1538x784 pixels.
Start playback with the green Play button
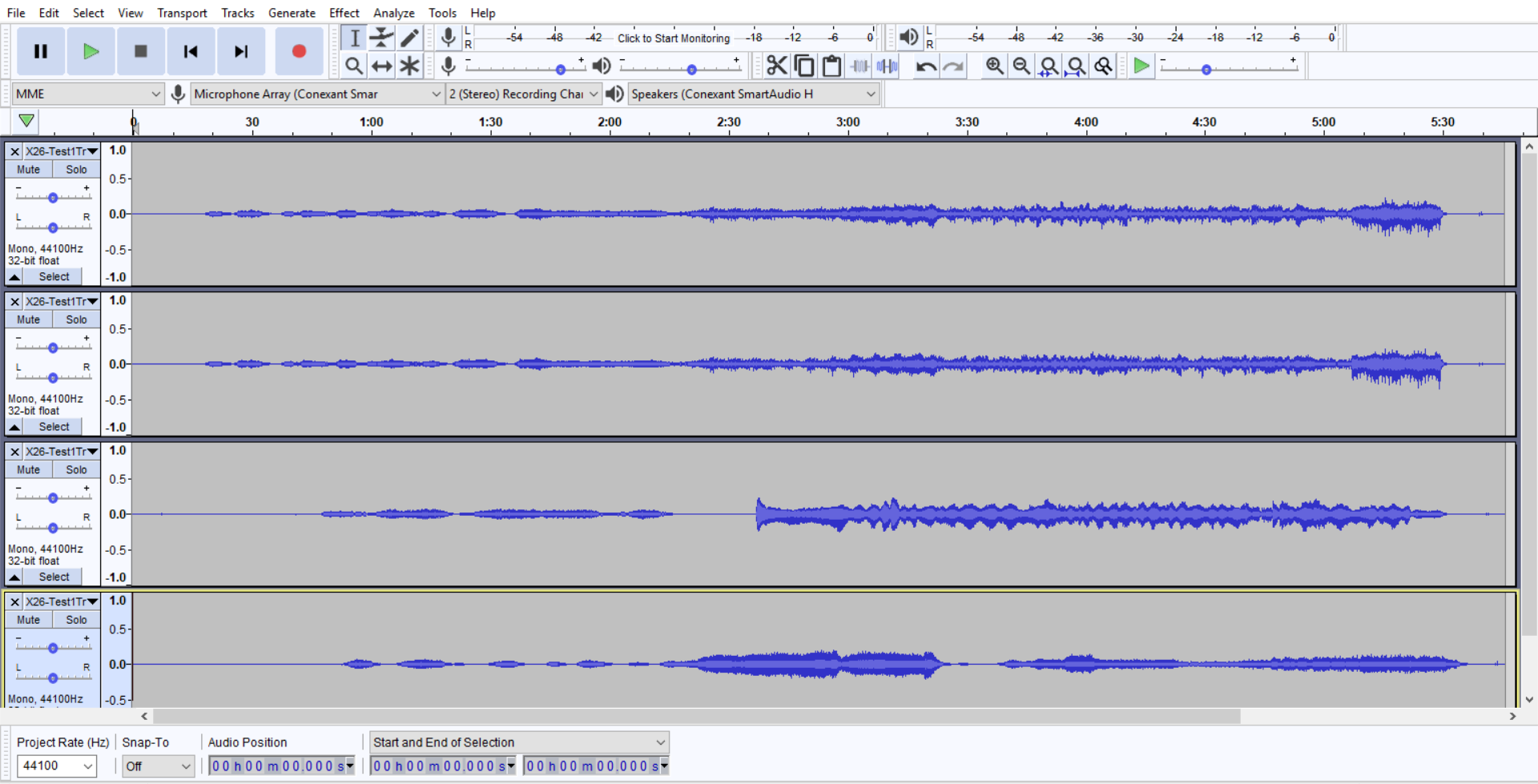coord(91,51)
